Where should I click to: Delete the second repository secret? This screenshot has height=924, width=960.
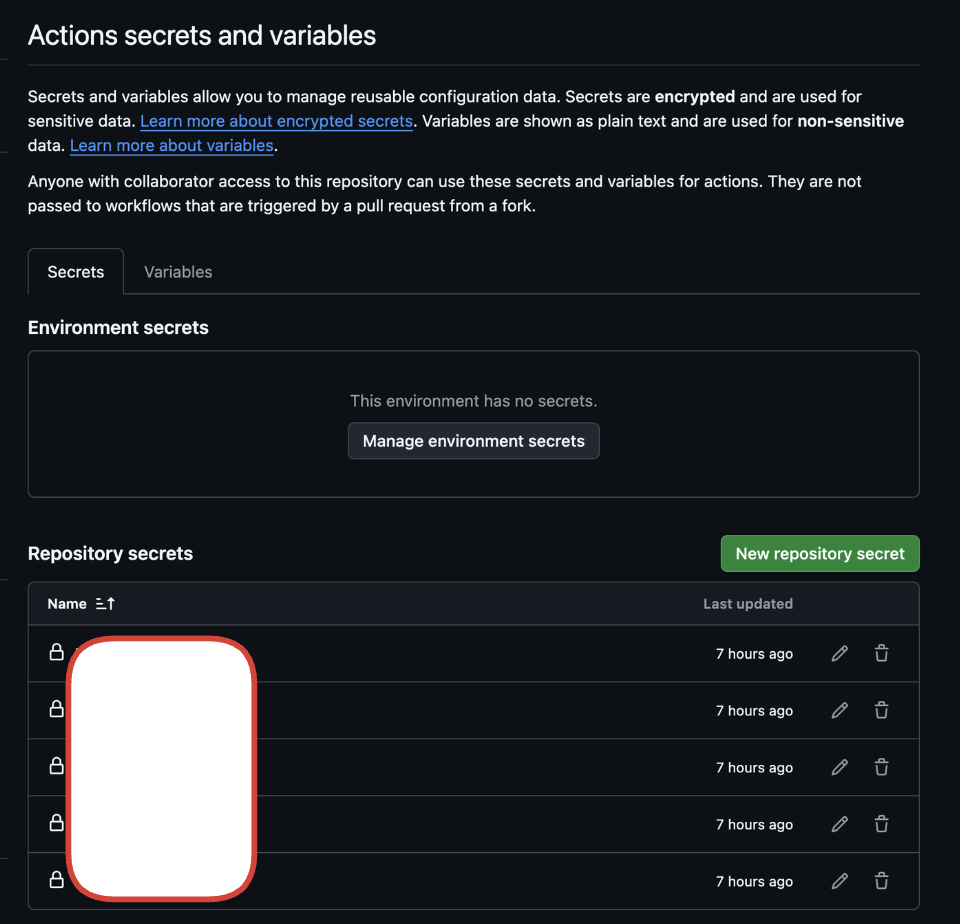click(881, 711)
